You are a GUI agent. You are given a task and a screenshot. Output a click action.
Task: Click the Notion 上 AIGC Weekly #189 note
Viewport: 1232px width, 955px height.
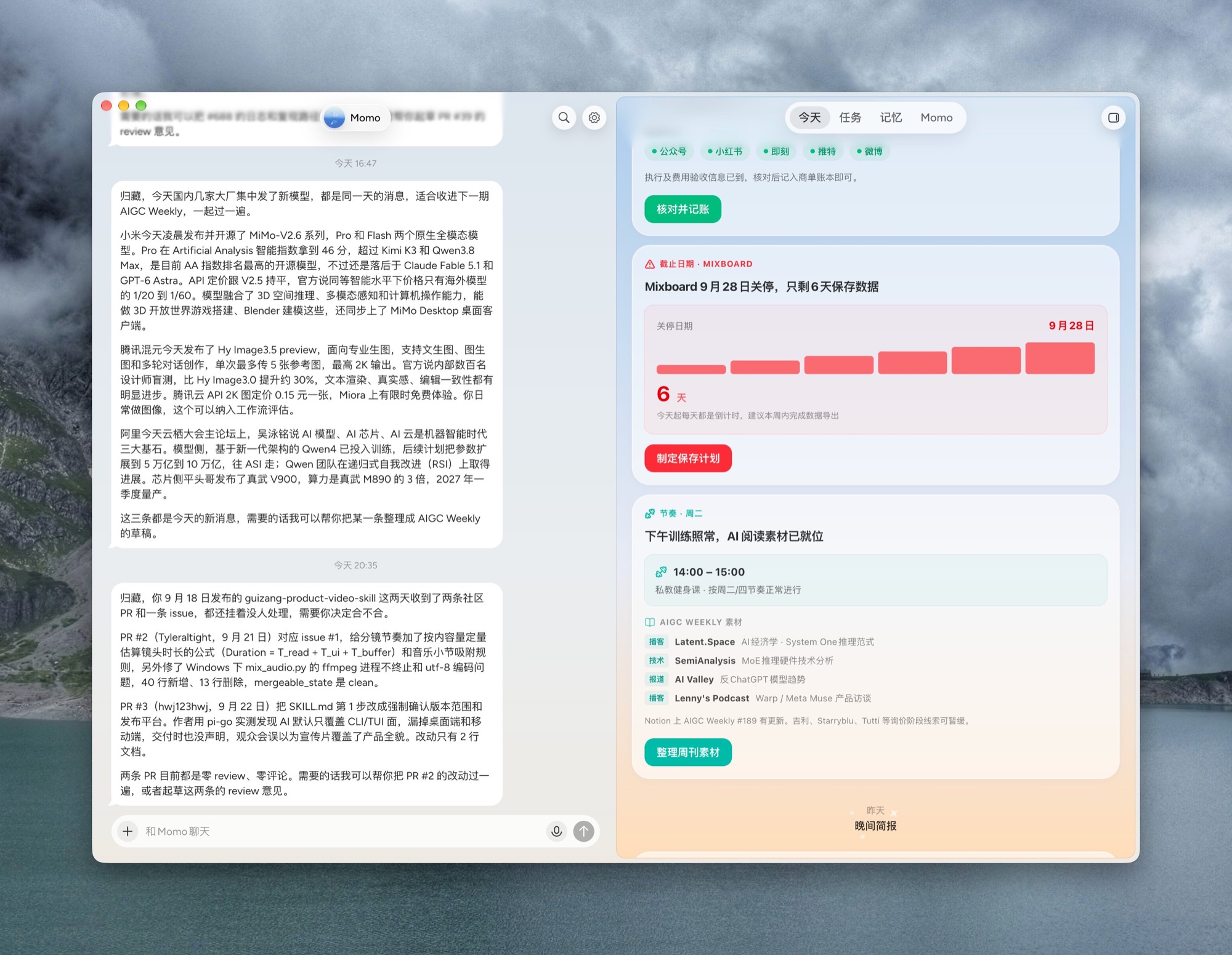[808, 721]
